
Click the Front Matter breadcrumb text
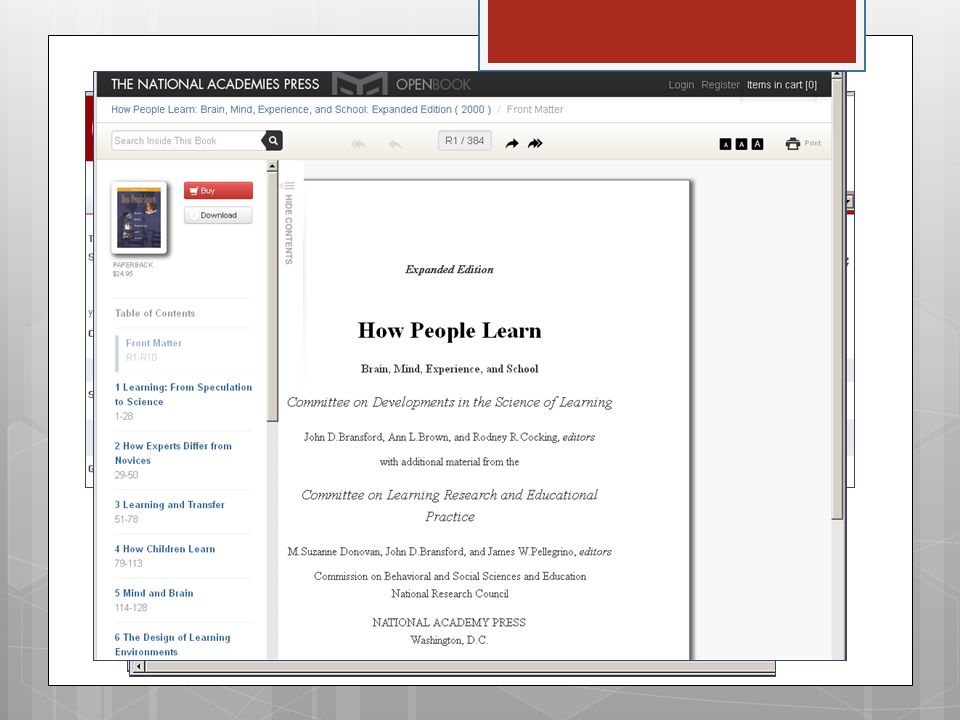(535, 110)
